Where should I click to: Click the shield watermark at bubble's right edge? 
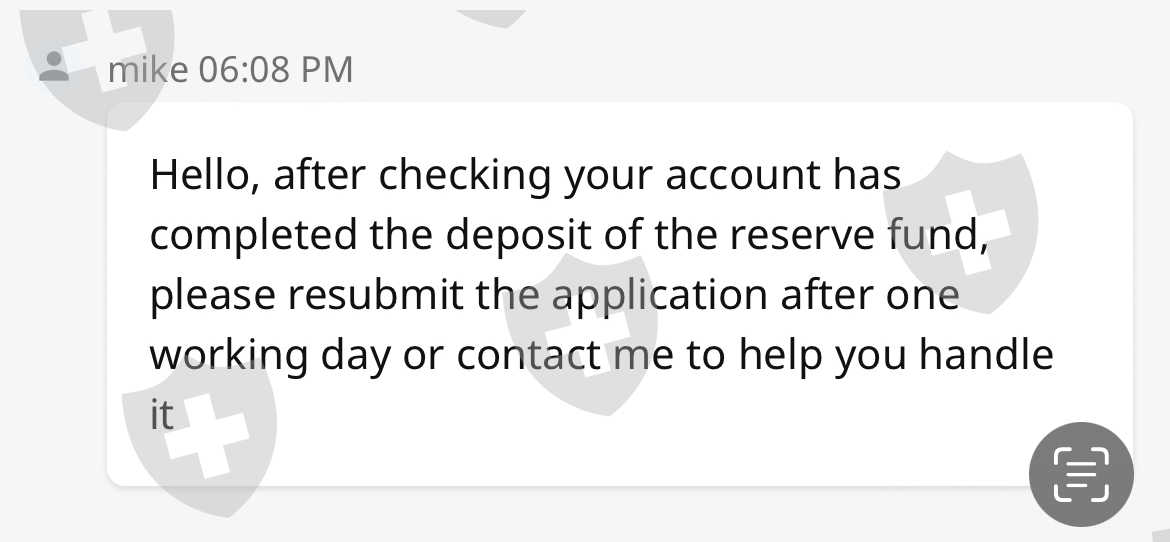pos(960,215)
